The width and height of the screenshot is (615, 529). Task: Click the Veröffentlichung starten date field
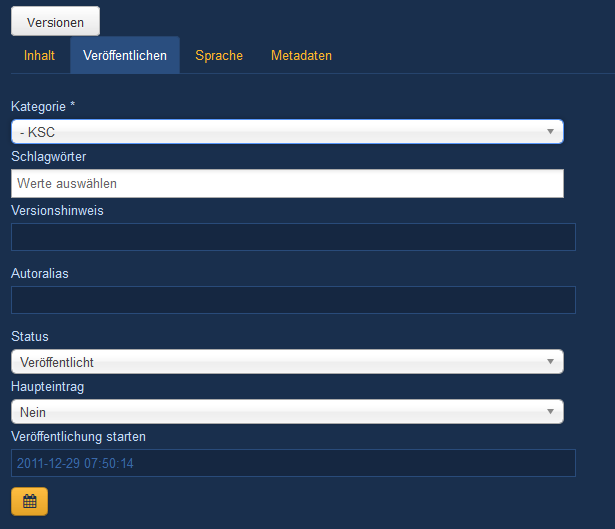click(293, 463)
